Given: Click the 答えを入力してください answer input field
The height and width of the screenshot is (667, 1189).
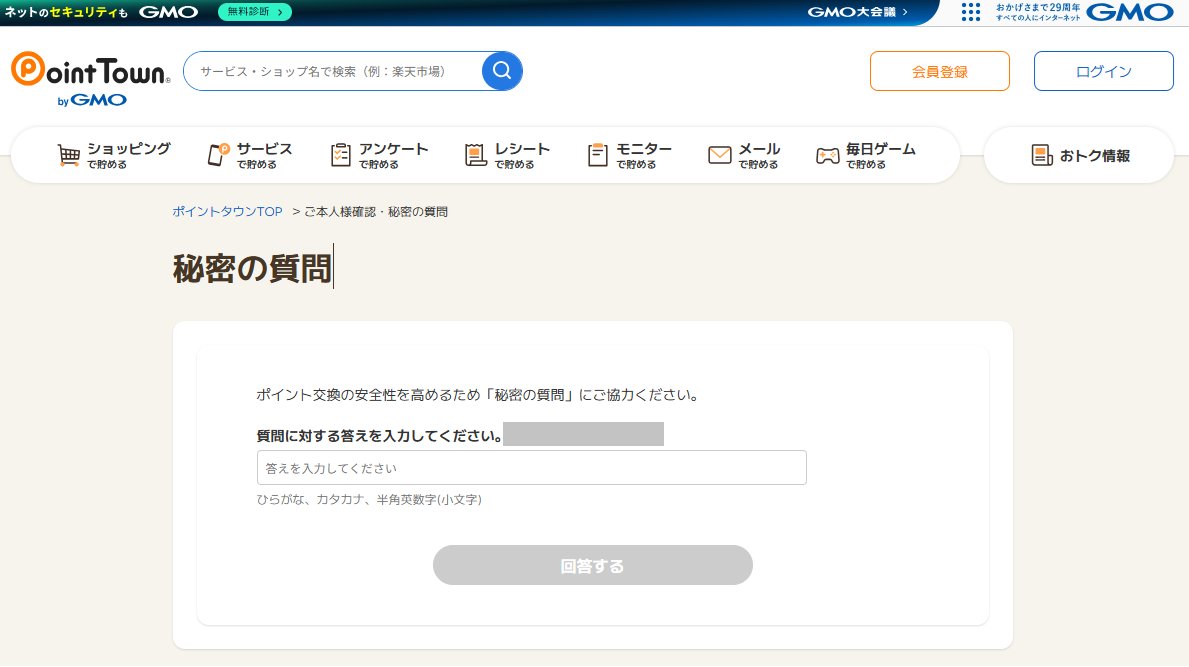Looking at the screenshot, I should (531, 467).
